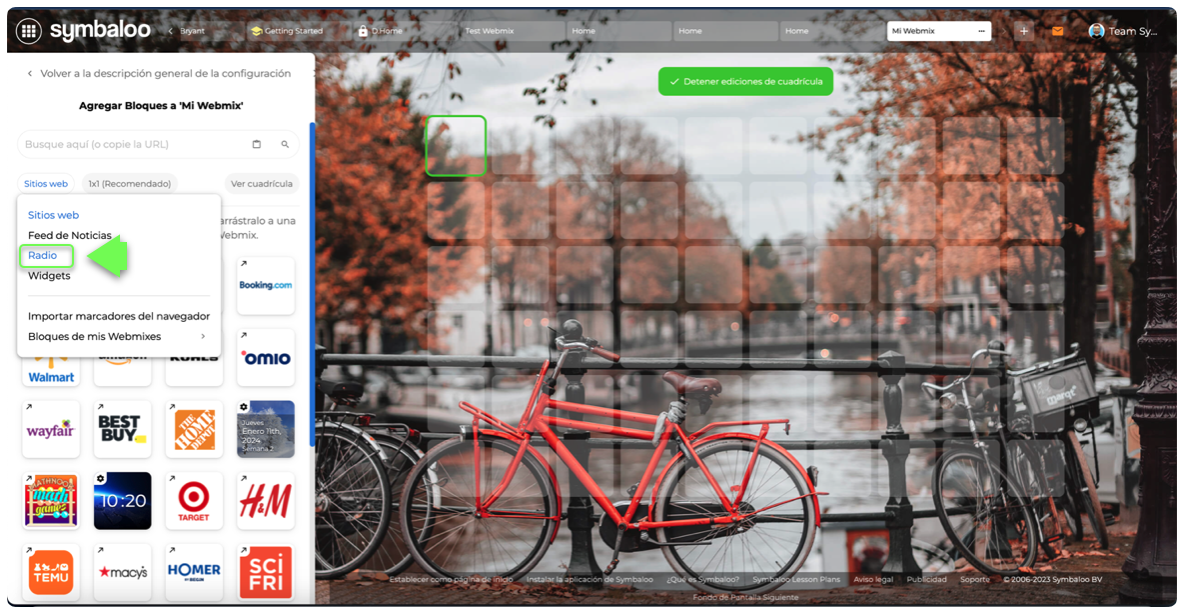Click Detener ediciones de cuadrícula button
This screenshot has height=613, width=1182.
pos(746,81)
